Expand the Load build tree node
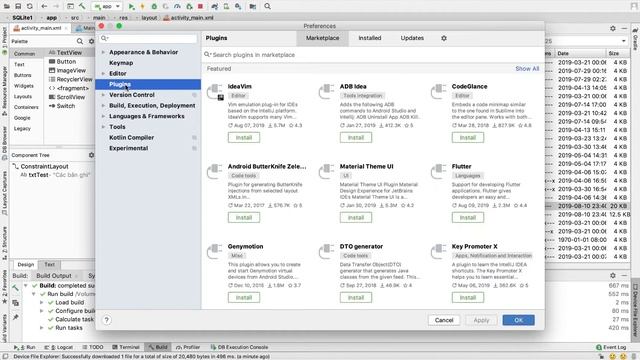The height and width of the screenshot is (360, 640). (42, 302)
